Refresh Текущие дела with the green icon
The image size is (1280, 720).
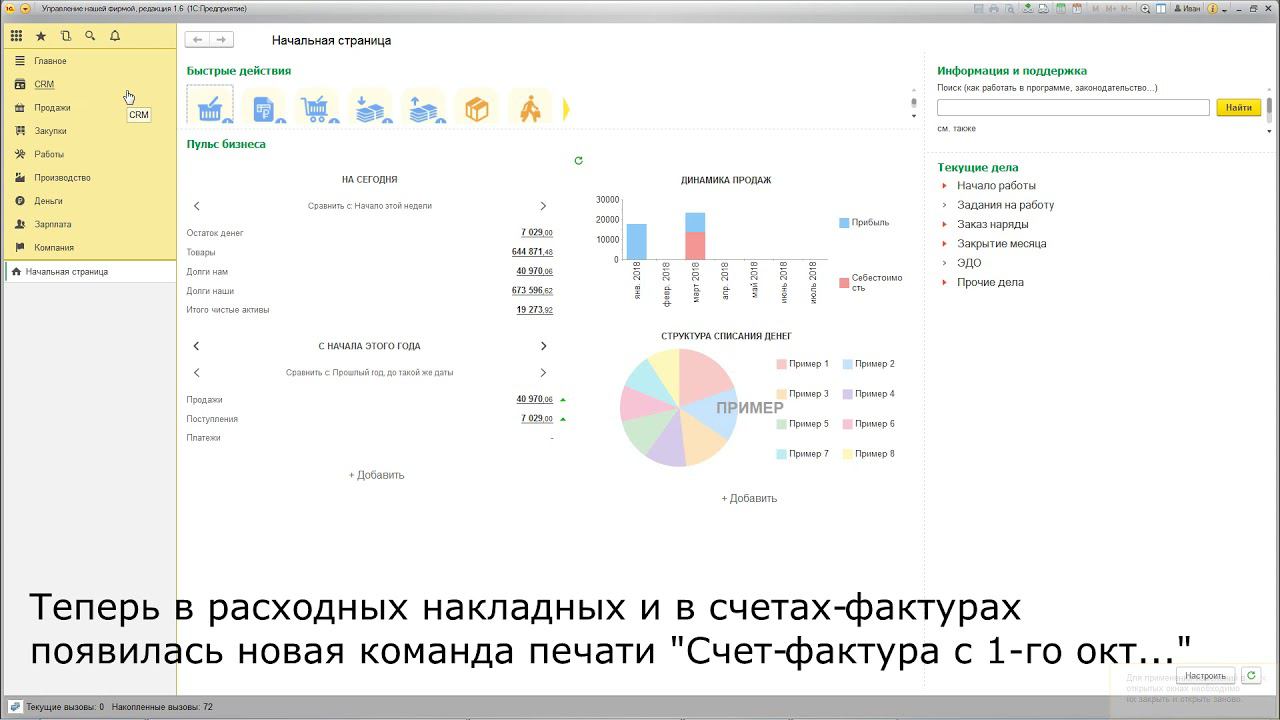(1251, 676)
